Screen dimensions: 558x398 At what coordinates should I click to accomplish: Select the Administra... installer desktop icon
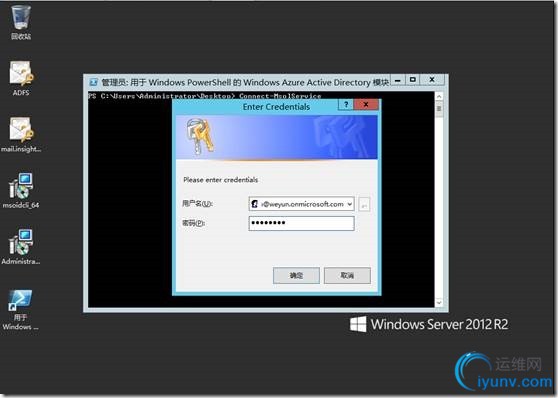click(x=21, y=247)
